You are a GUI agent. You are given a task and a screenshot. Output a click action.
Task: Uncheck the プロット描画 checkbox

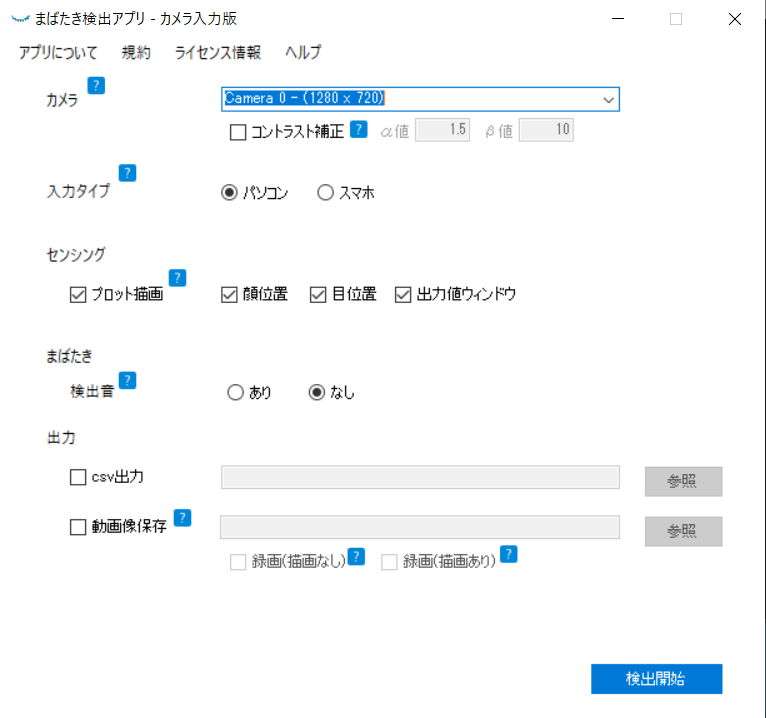[78, 295]
